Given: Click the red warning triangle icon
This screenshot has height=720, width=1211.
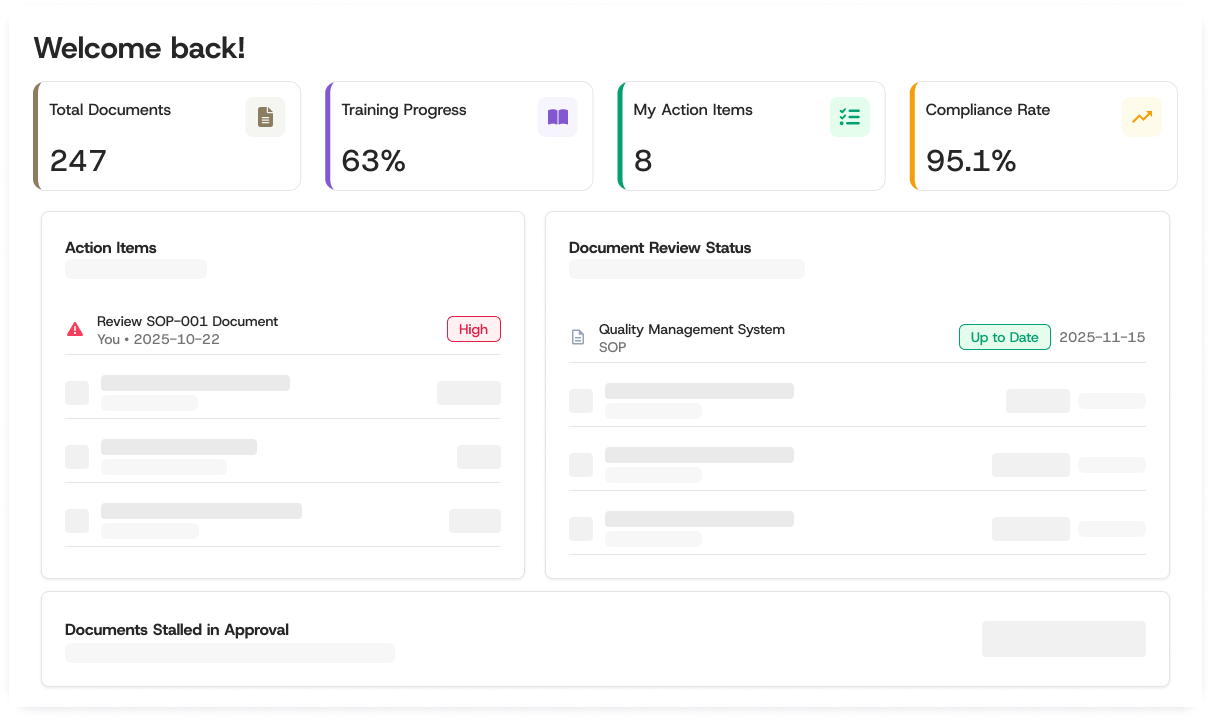Looking at the screenshot, I should coord(75,329).
